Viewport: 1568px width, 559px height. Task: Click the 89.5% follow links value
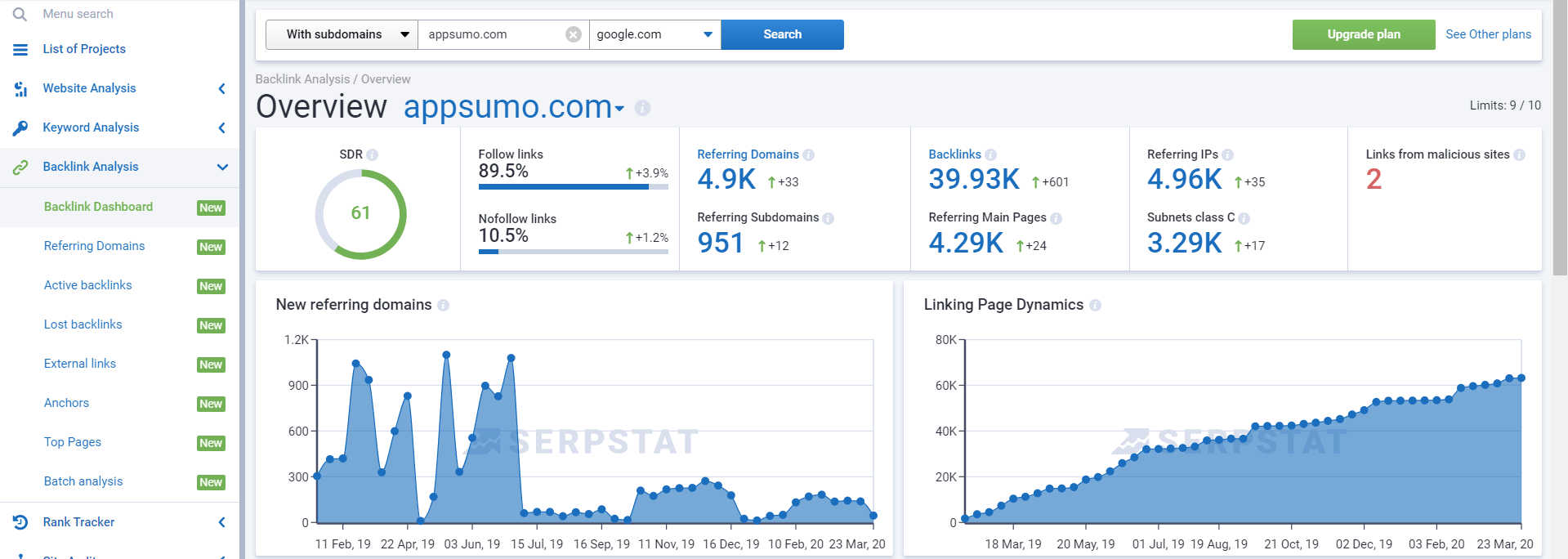503,171
